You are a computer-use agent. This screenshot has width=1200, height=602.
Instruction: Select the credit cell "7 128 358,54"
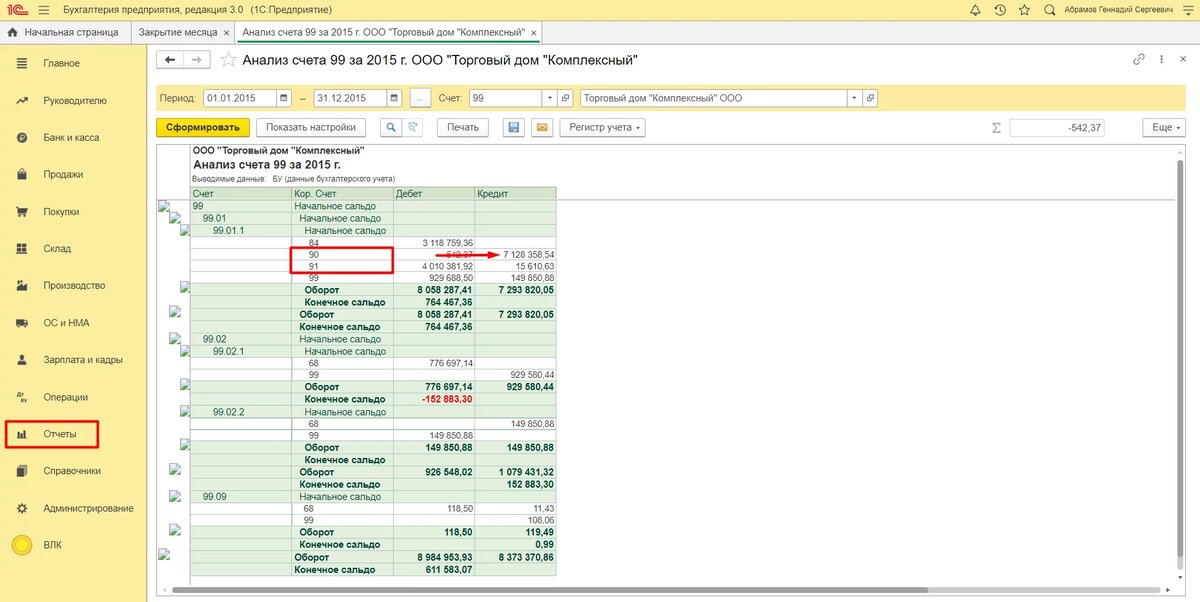click(x=516, y=255)
